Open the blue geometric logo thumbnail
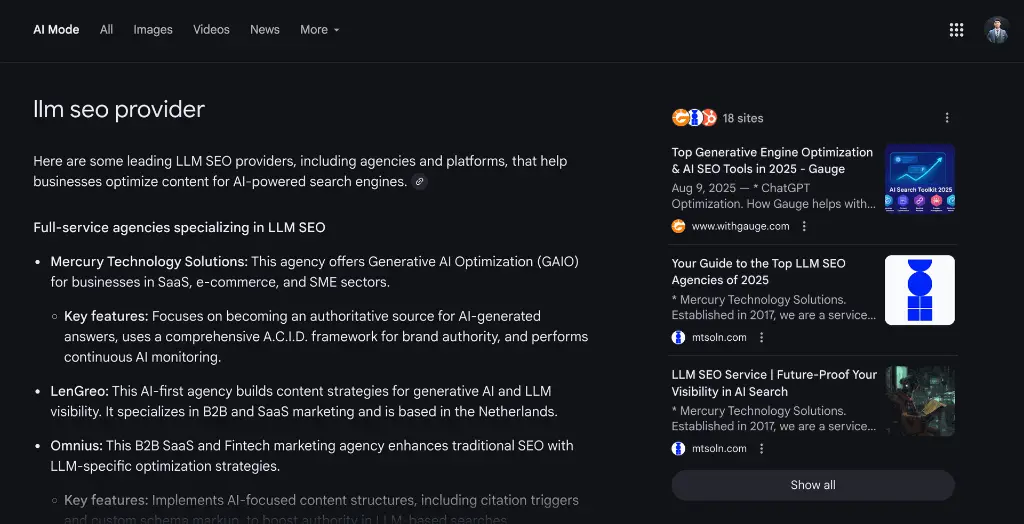Image resolution: width=1024 pixels, height=524 pixels. (920, 289)
